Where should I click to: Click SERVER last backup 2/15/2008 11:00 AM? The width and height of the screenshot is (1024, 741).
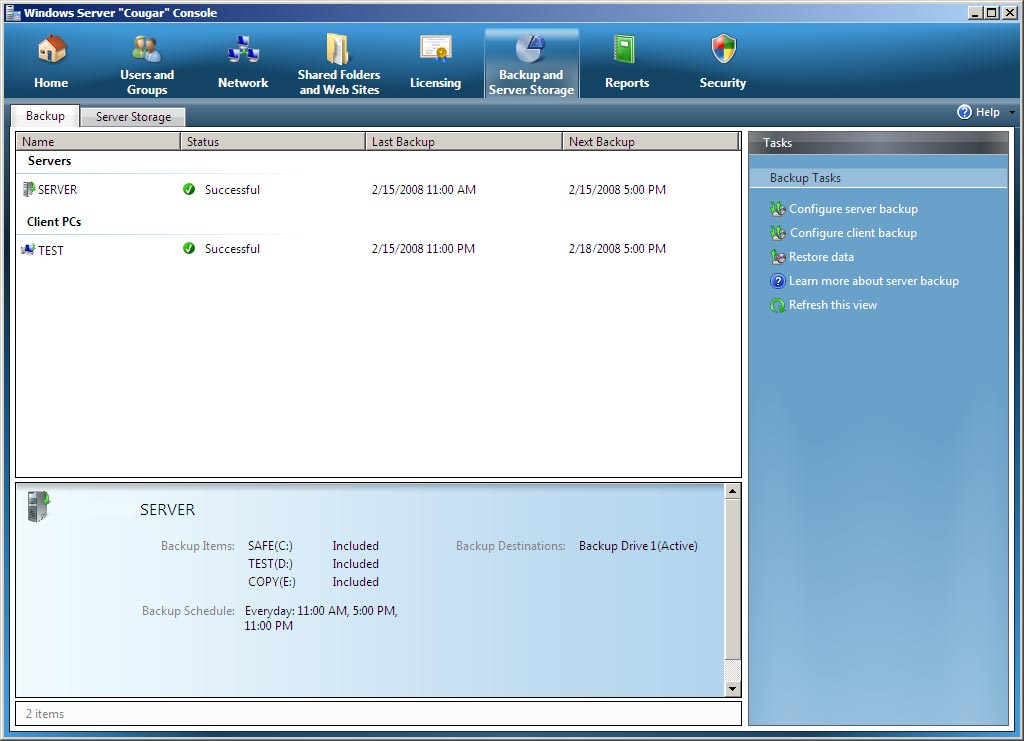[424, 189]
